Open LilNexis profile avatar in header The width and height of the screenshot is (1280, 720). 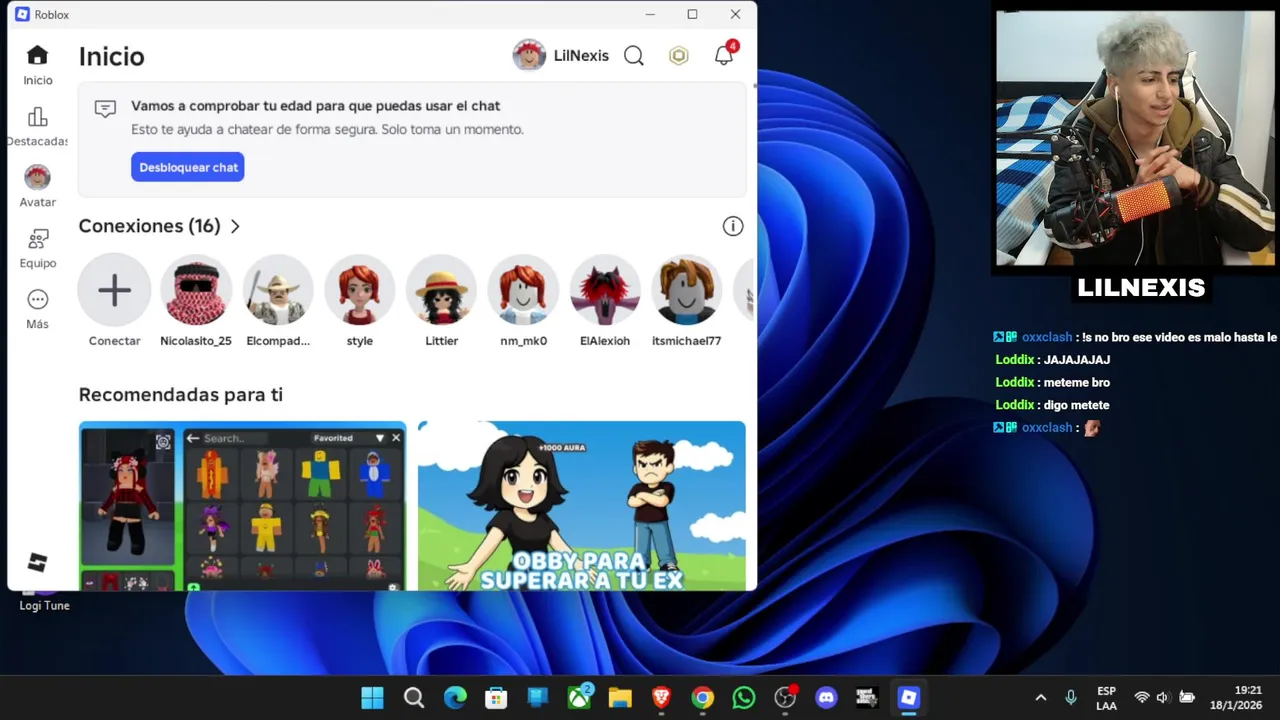[x=529, y=56]
